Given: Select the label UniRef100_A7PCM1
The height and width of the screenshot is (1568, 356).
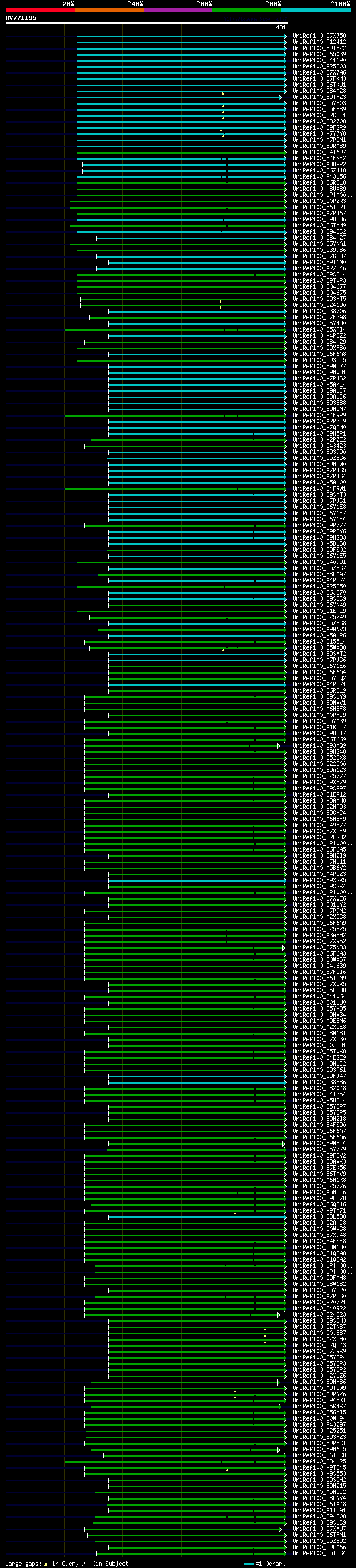Looking at the screenshot, I should pyautogui.click(x=319, y=141).
